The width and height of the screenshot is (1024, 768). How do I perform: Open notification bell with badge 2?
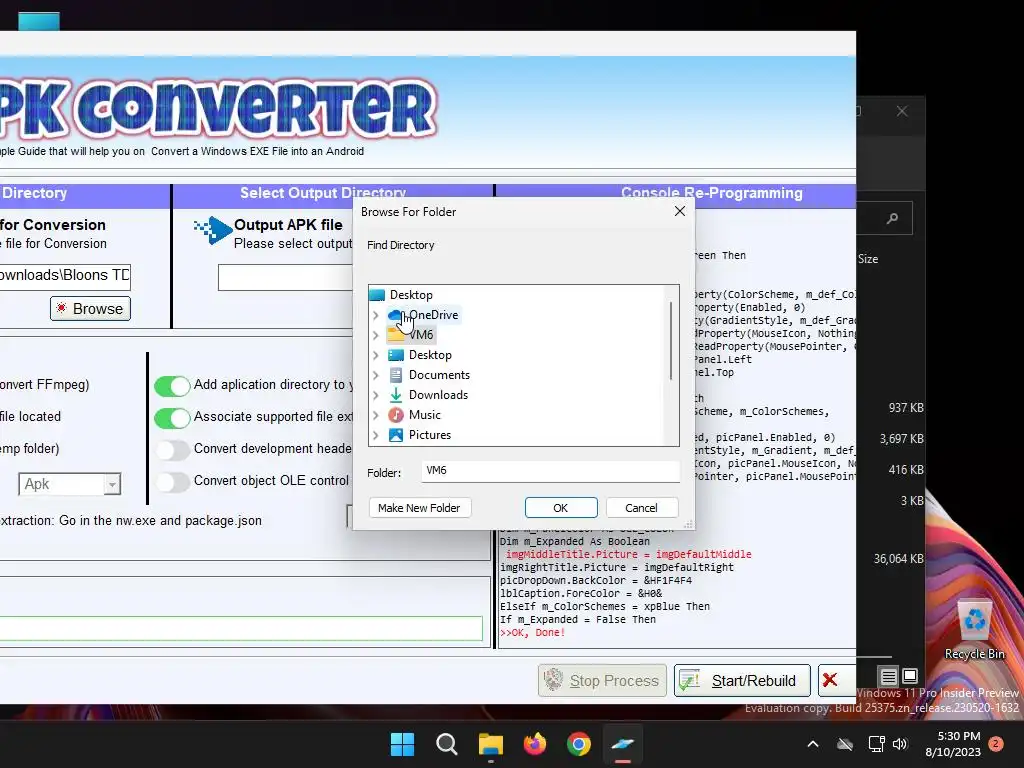pyautogui.click(x=996, y=744)
